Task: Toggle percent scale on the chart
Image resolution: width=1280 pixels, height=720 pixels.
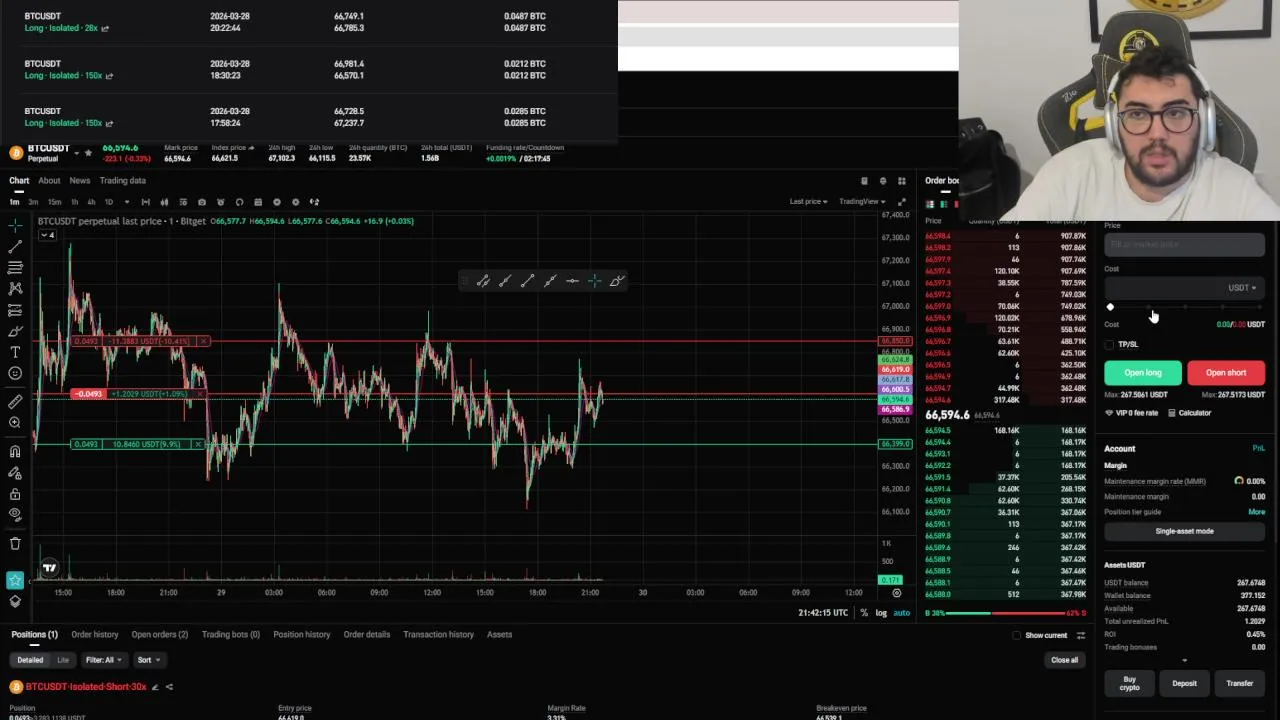Action: click(864, 613)
